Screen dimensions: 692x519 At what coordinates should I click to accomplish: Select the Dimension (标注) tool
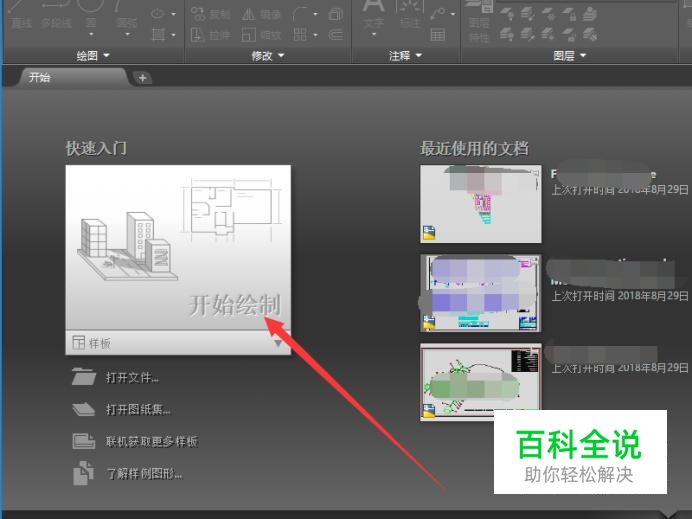(x=410, y=13)
